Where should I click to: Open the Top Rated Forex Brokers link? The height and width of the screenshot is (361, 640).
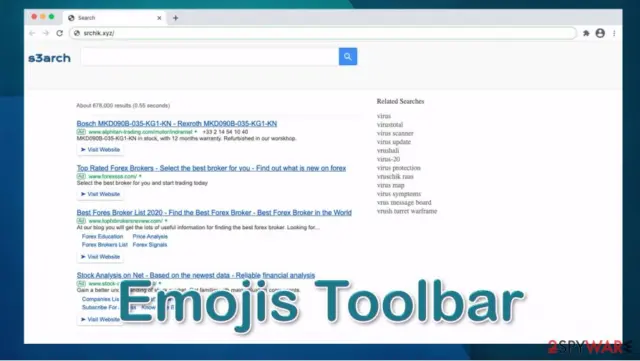tap(211, 168)
